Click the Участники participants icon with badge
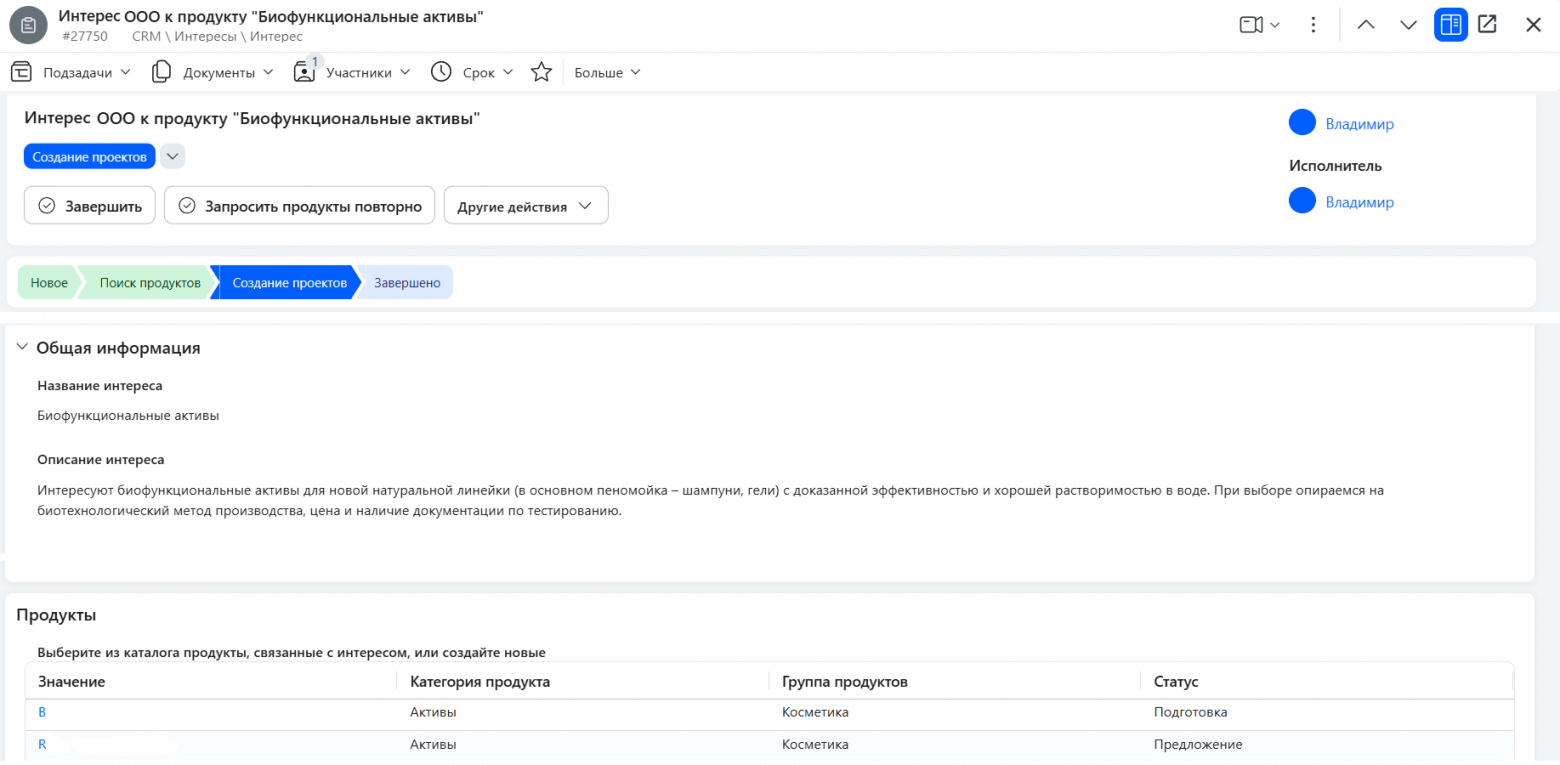The width and height of the screenshot is (1560, 765). pos(304,71)
